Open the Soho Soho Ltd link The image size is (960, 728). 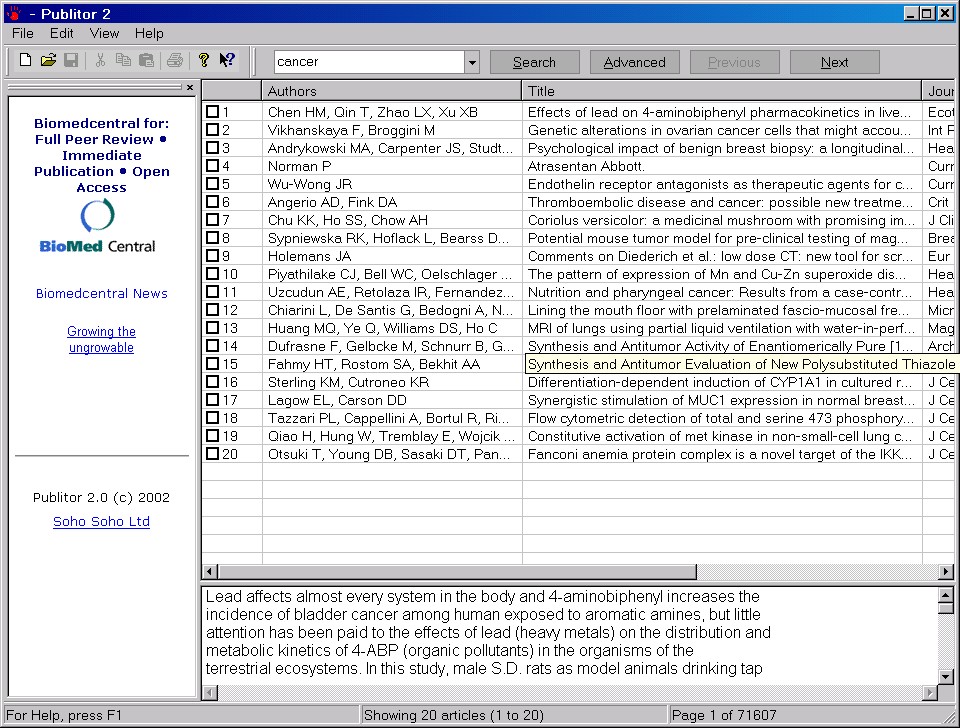coord(102,522)
